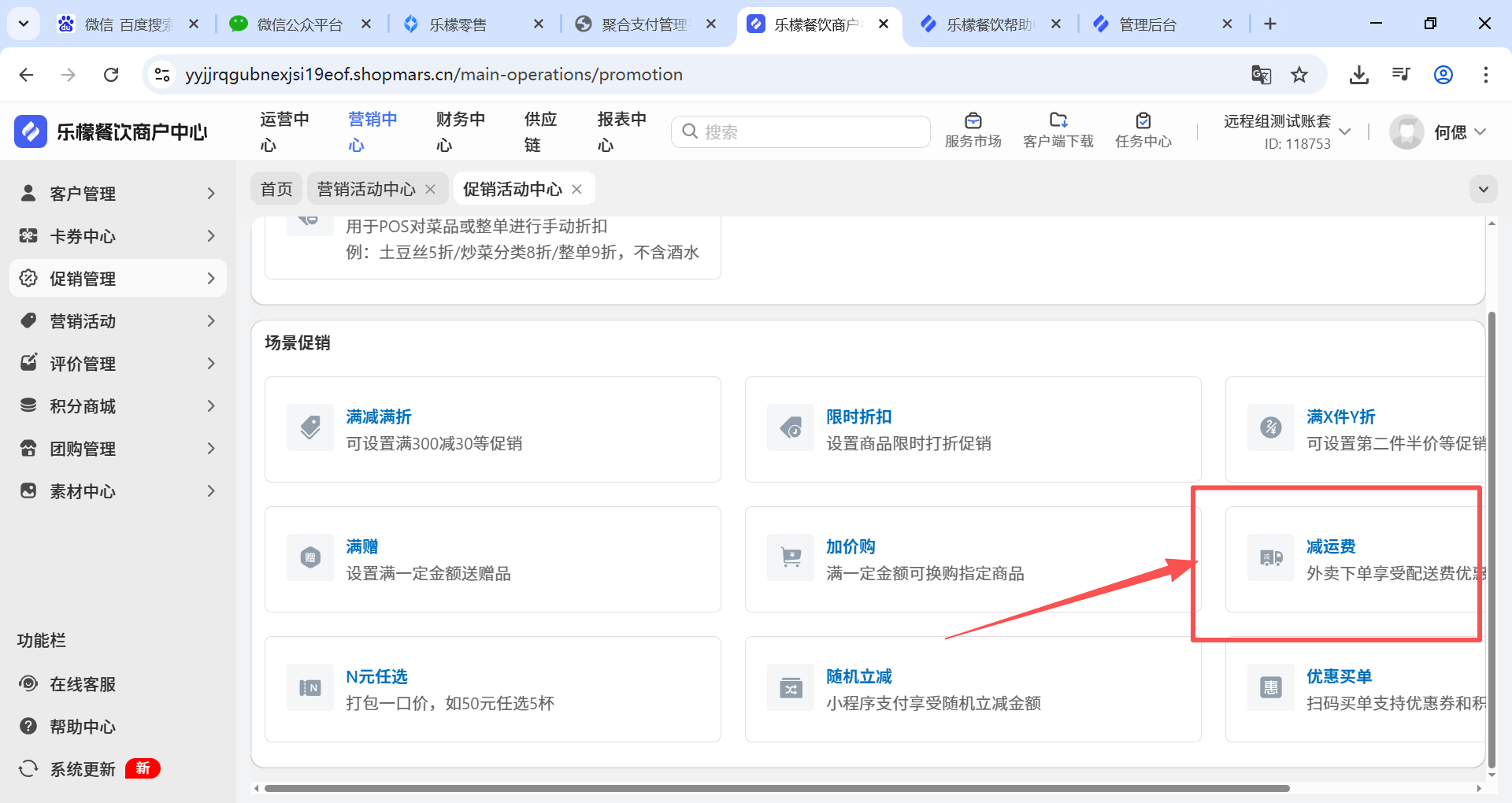Open the 优惠买单 icon
This screenshot has height=803, width=1512.
tap(1271, 687)
